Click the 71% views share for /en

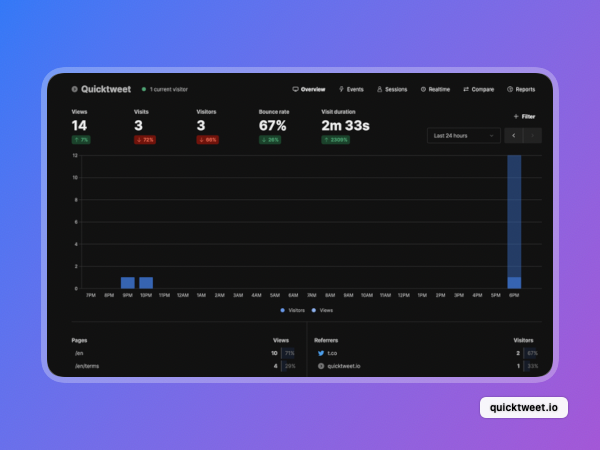click(x=290, y=353)
